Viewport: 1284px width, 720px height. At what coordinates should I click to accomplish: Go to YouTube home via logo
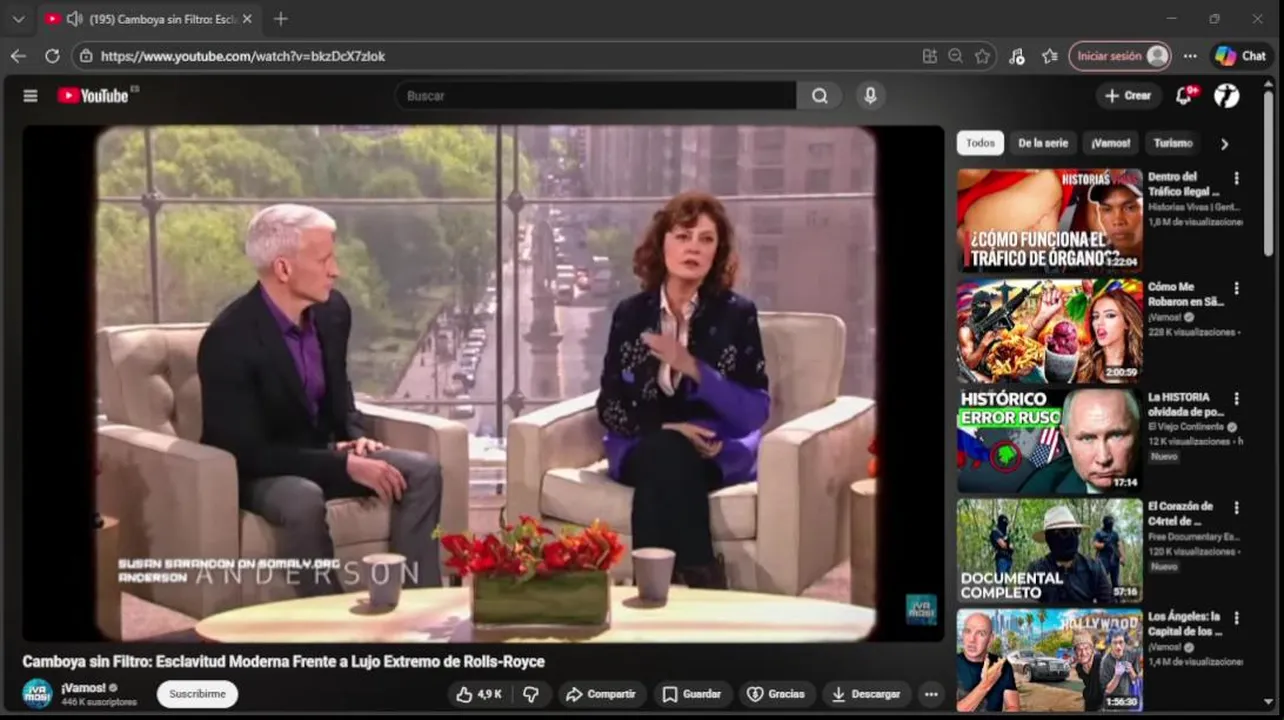(93, 96)
